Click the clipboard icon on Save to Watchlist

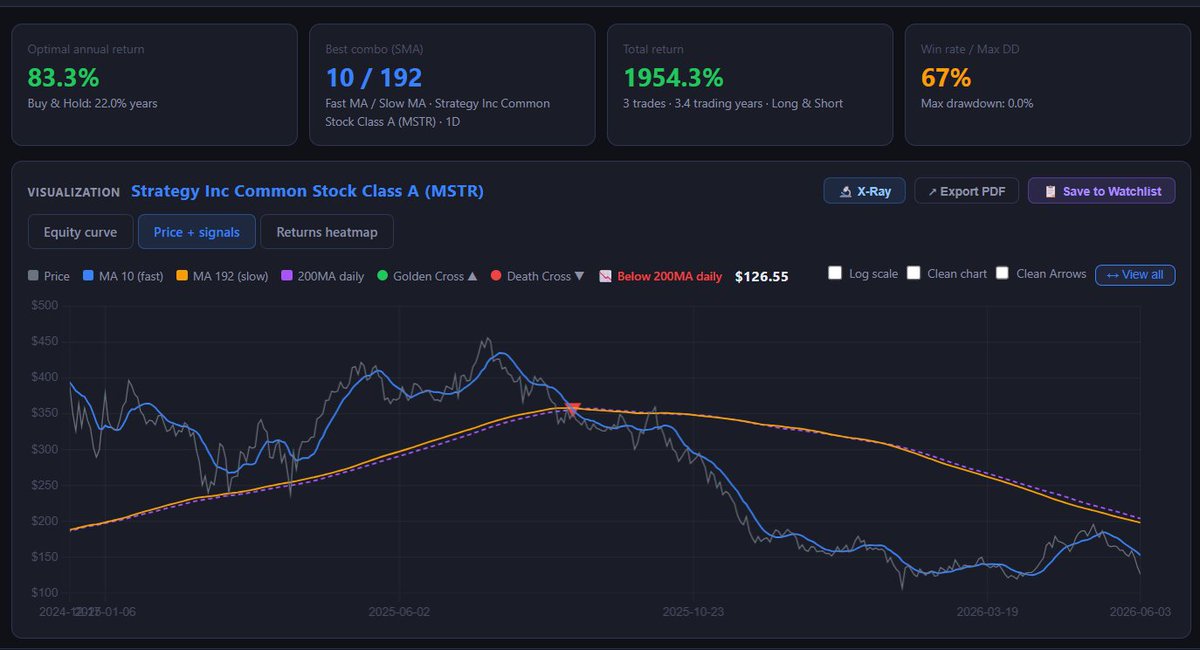click(1050, 191)
